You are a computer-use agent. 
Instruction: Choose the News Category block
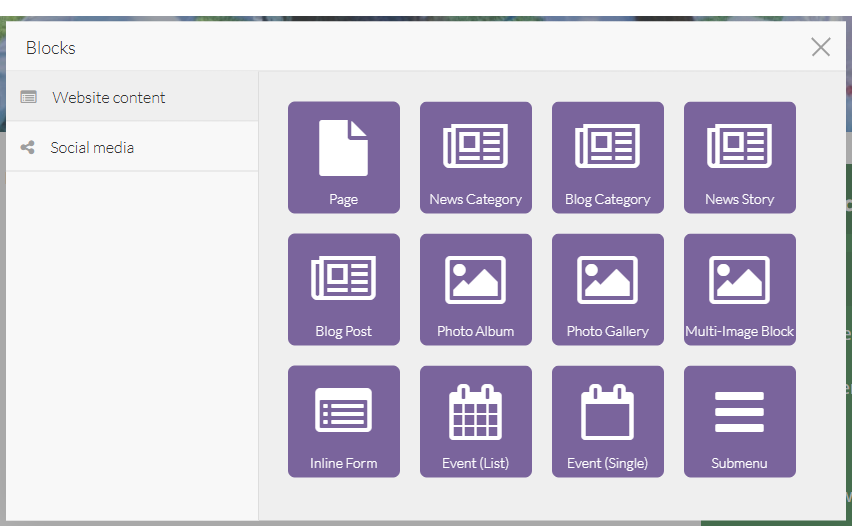tap(475, 157)
